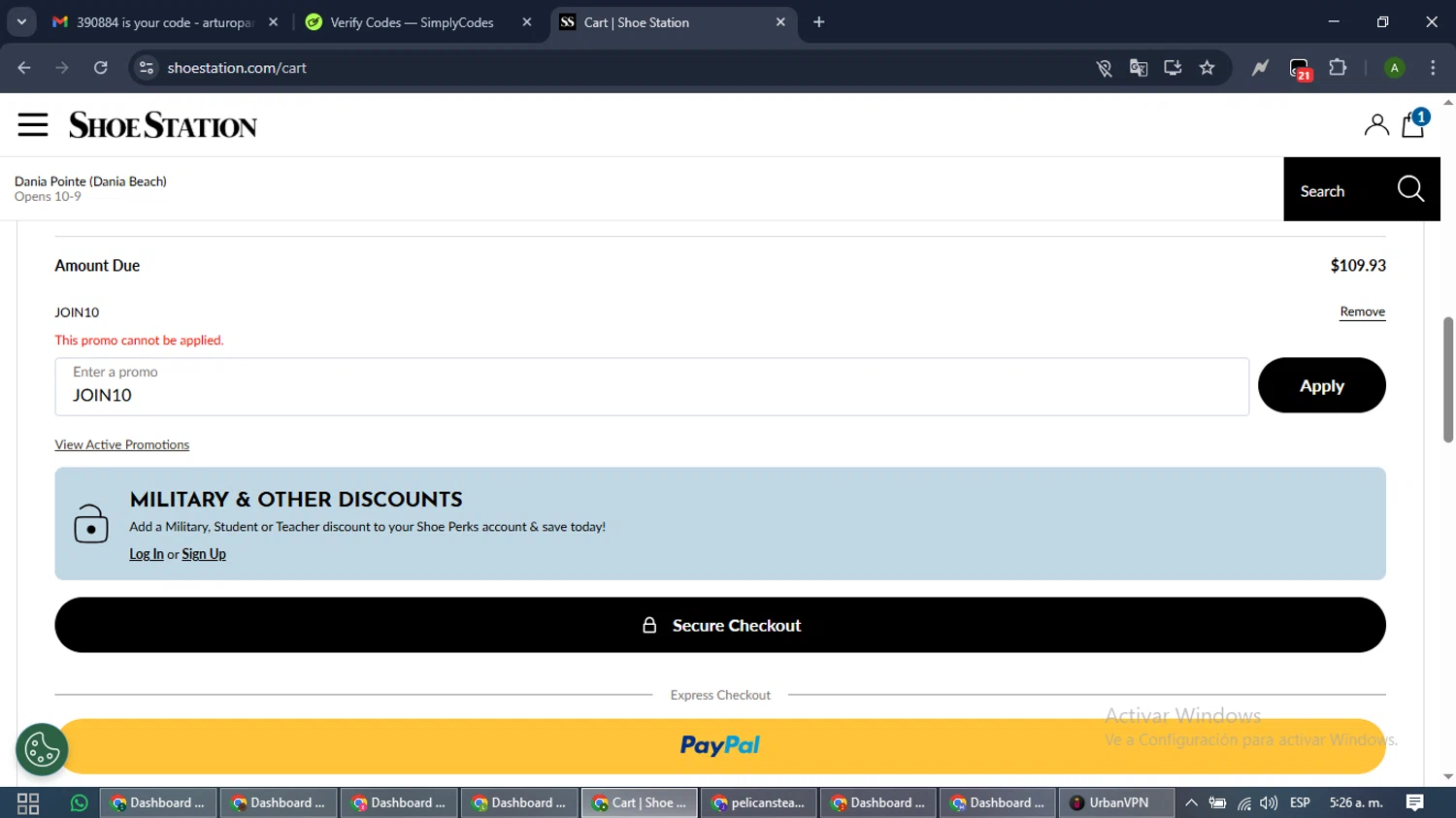
Task: Pay with the PayPal express button
Action: click(720, 745)
